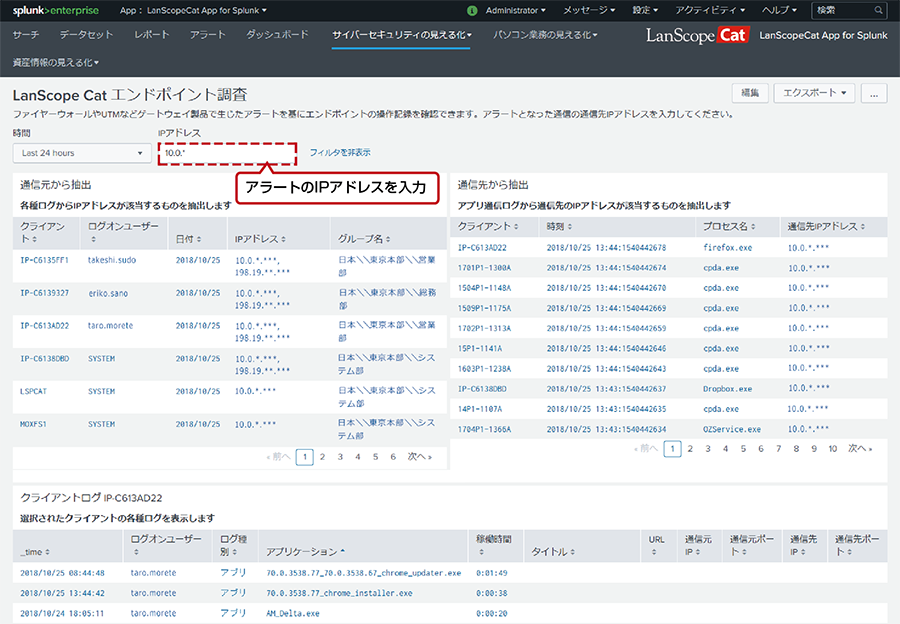Sort client log by URL column
Viewport: 900px width, 624px height.
pos(656,545)
